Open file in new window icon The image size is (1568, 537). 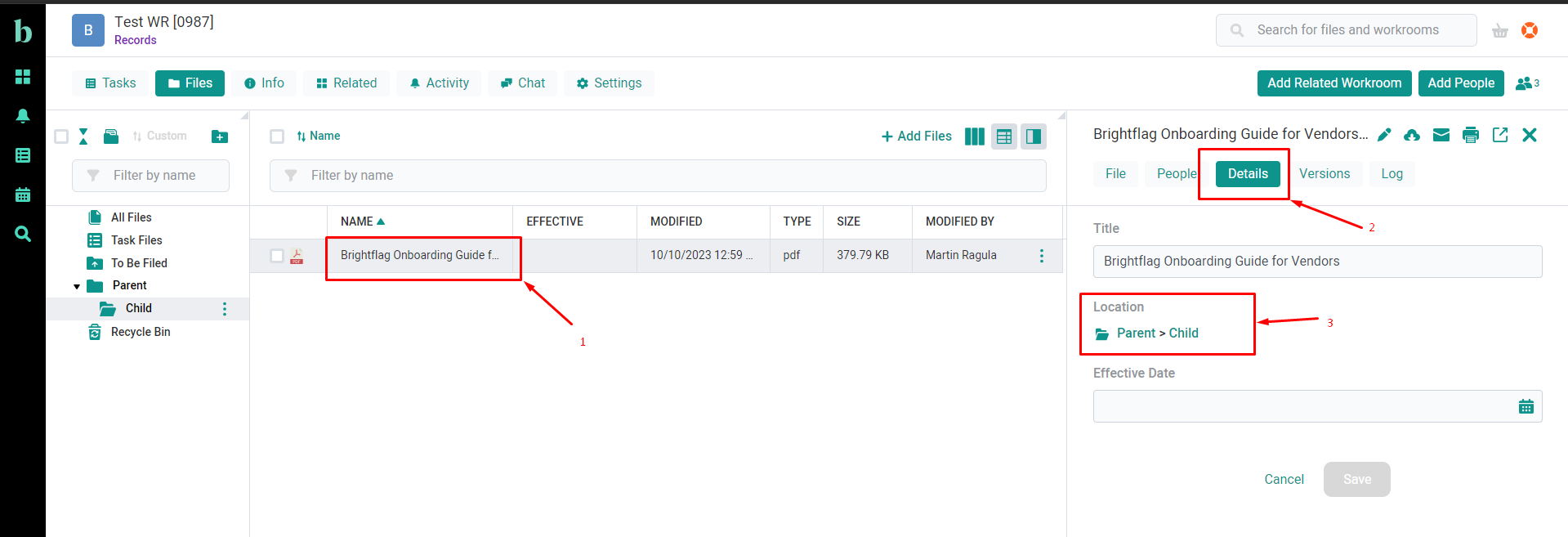point(1500,135)
